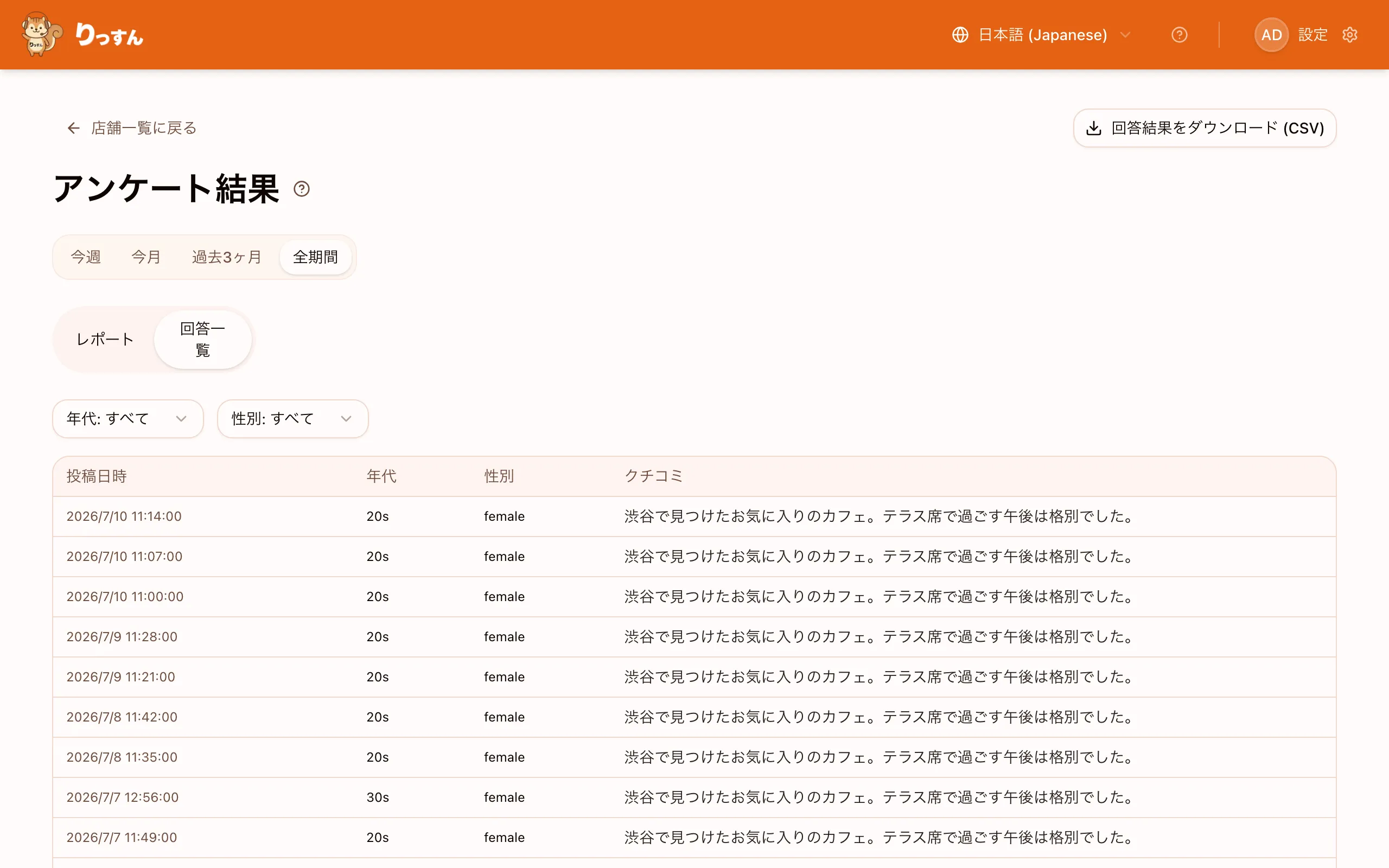Image resolution: width=1389 pixels, height=868 pixels.
Task: Click the date 2026/7/8 11:42:00
Action: [x=122, y=717]
